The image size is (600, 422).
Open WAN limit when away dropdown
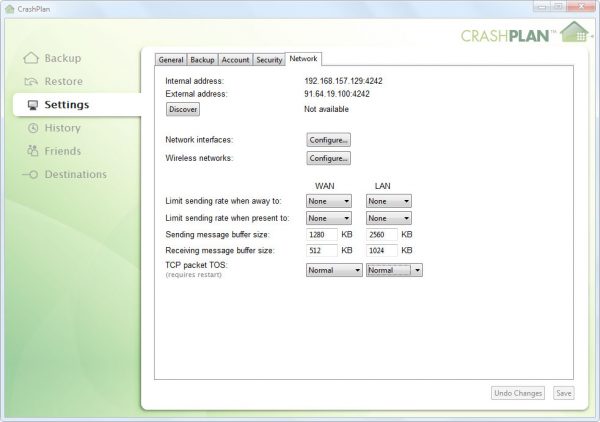point(329,201)
